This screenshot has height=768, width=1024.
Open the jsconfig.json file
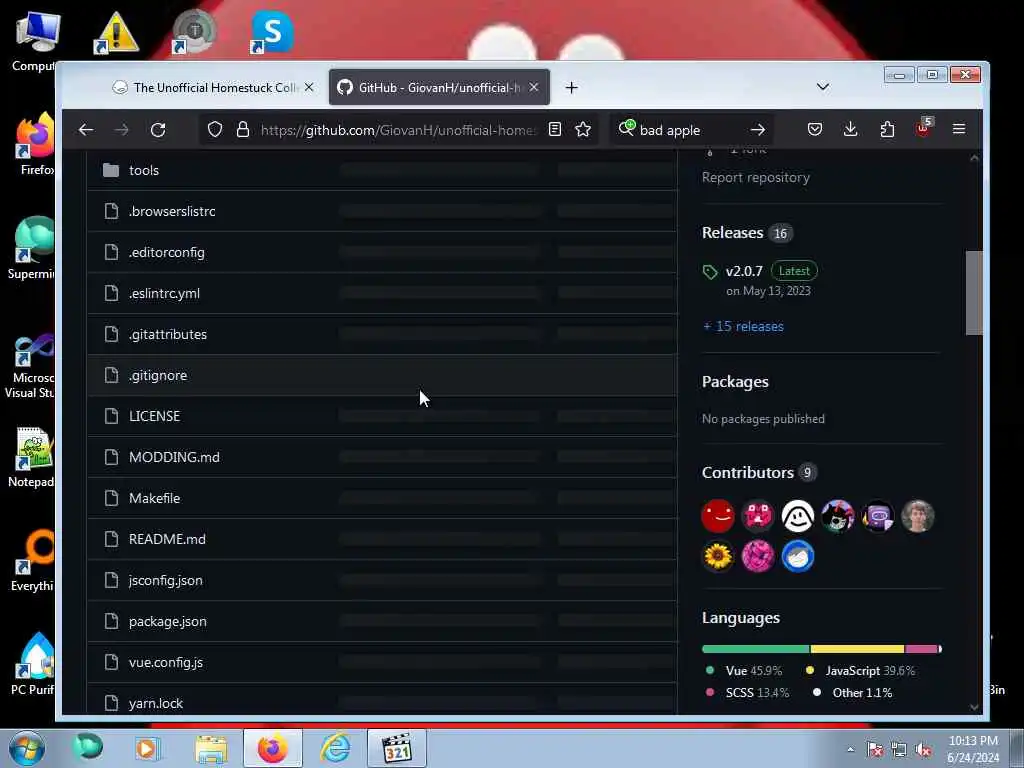coord(165,581)
